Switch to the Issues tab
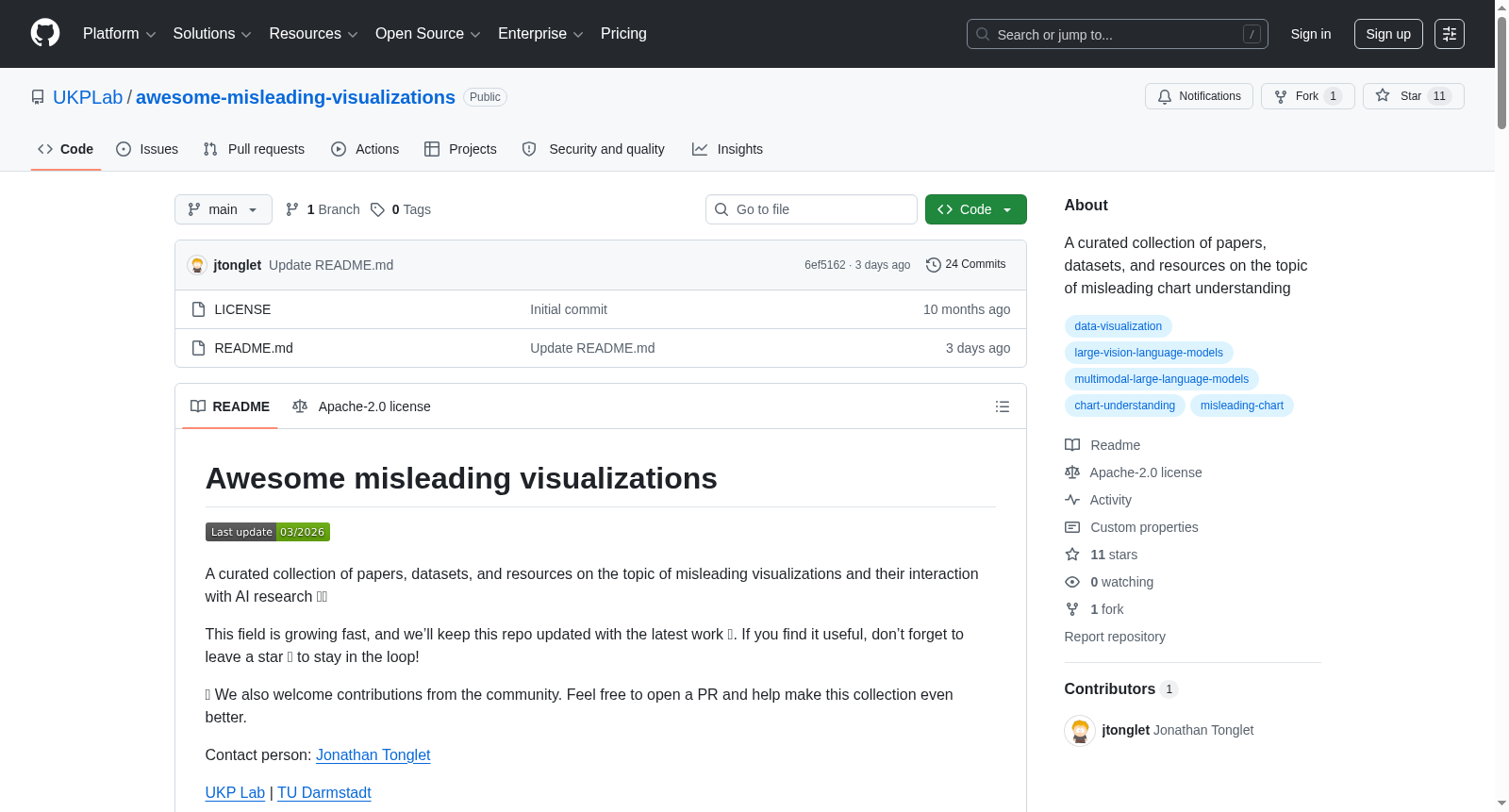Screen dimensions: 1509x812 pyautogui.click(x=147, y=149)
